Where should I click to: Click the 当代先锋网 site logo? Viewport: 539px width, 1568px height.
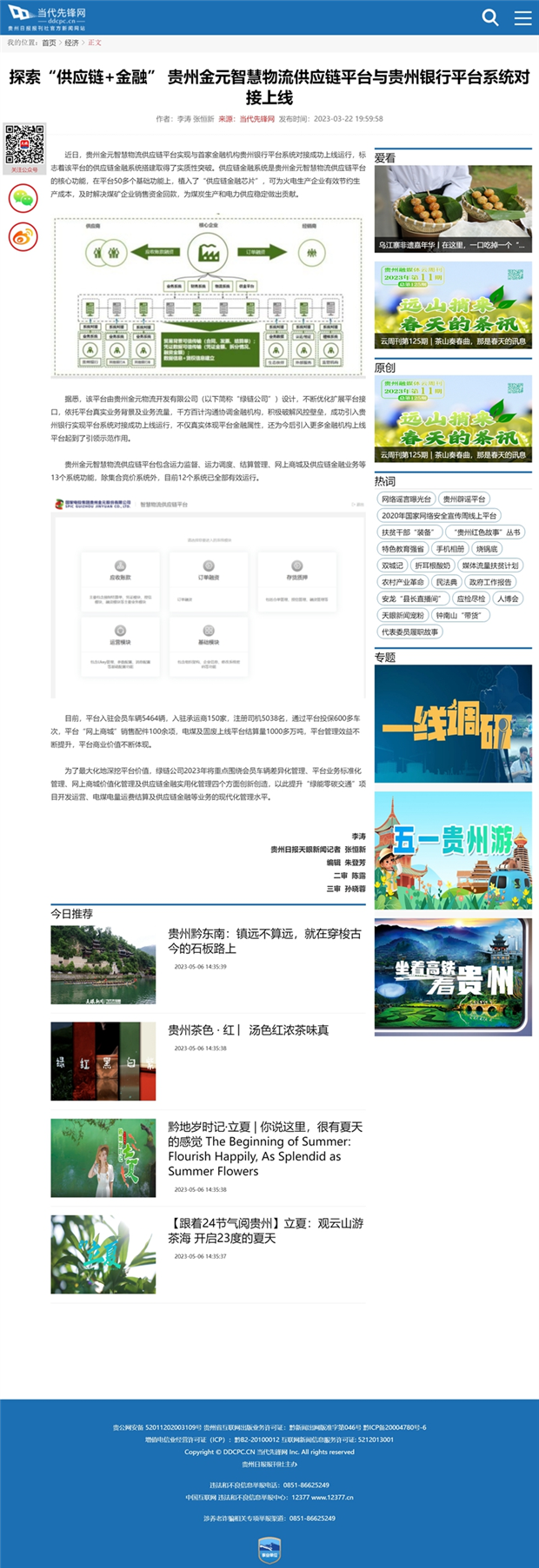[x=48, y=17]
